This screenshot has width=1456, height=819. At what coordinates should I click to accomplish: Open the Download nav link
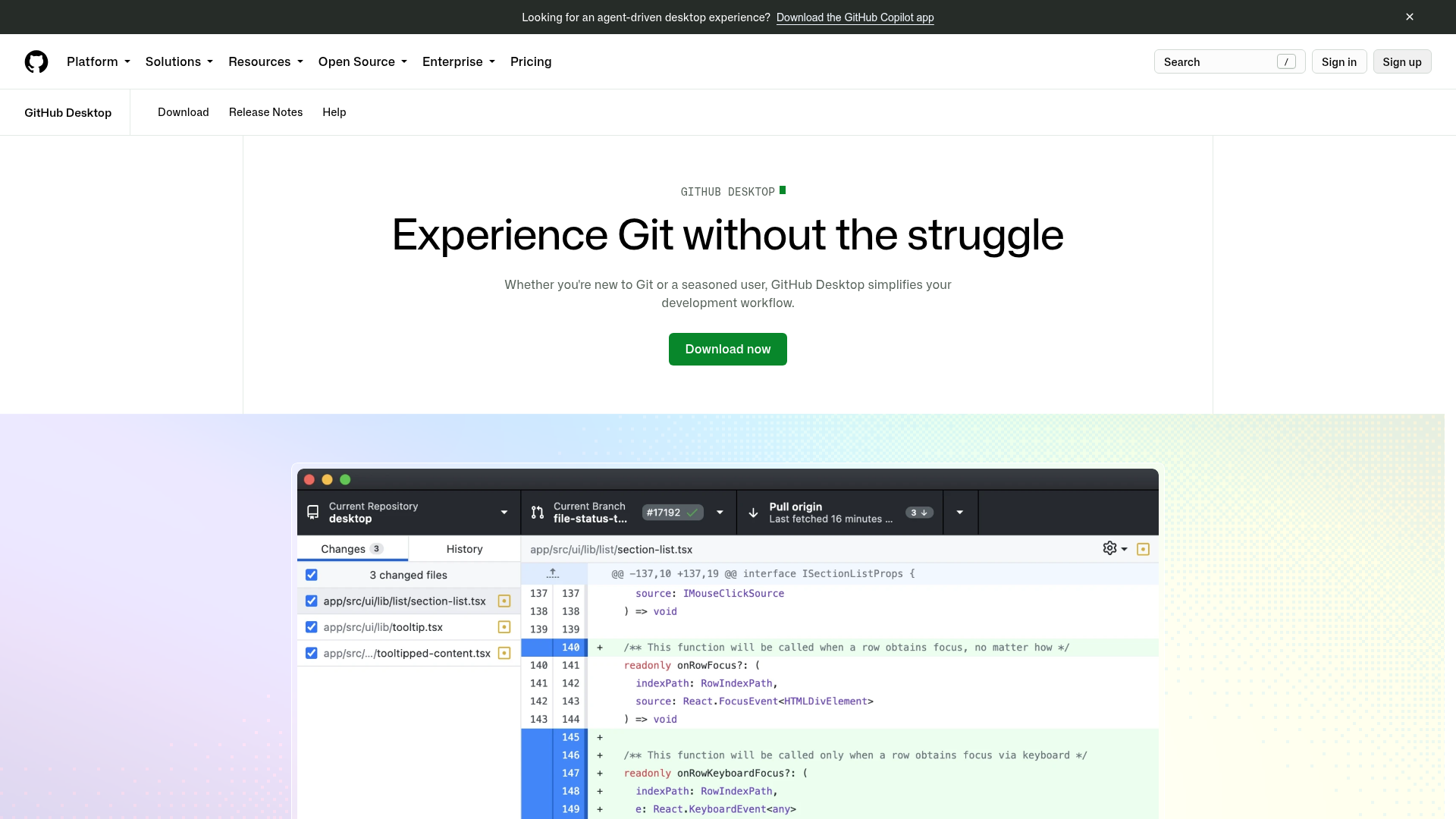click(x=184, y=112)
